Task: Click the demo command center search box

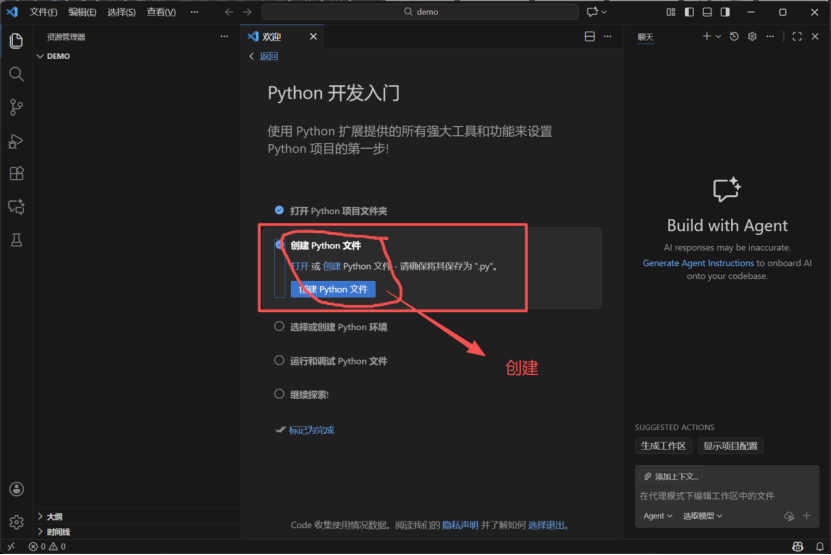Action: point(420,12)
